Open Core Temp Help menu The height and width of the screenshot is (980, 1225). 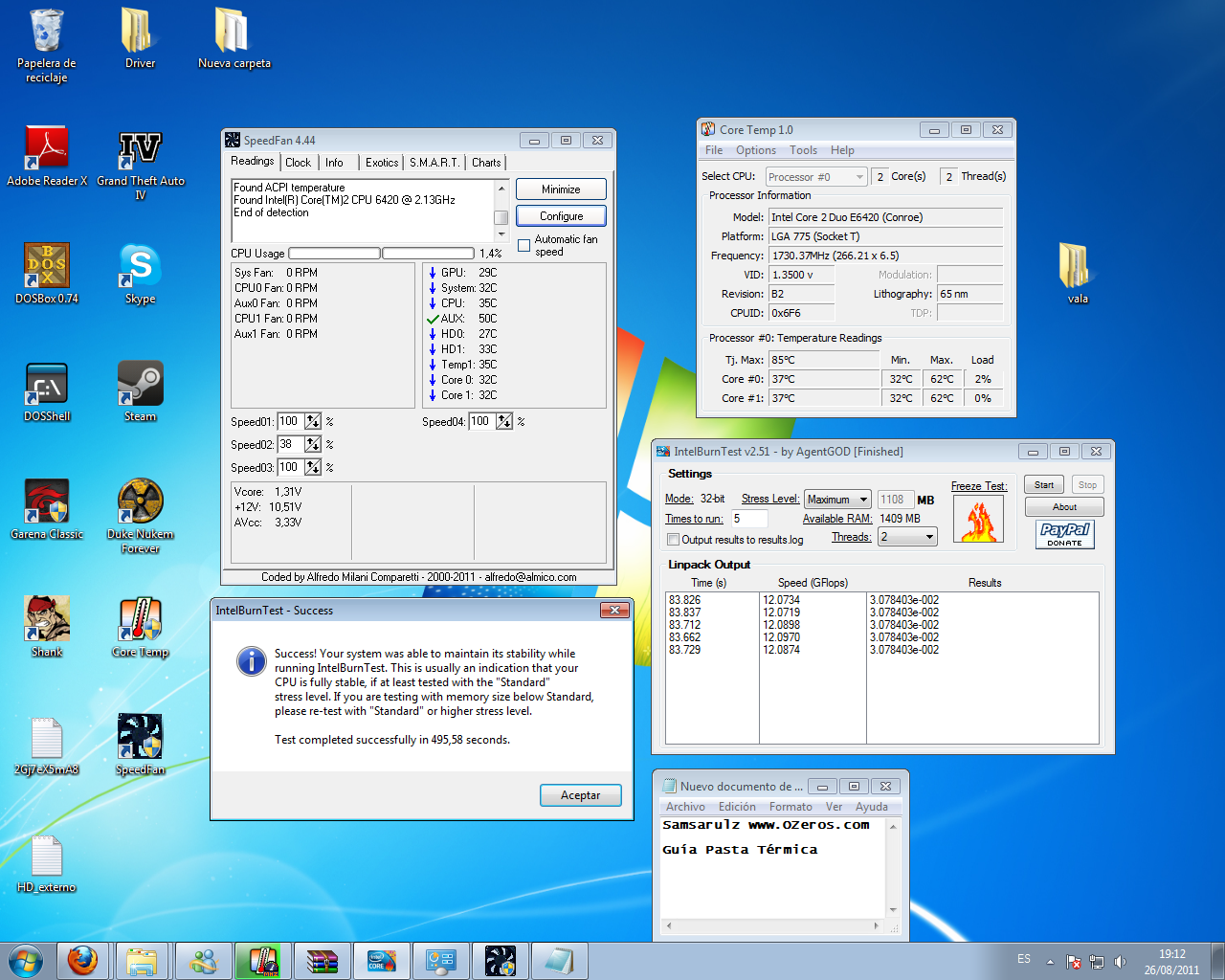[842, 150]
